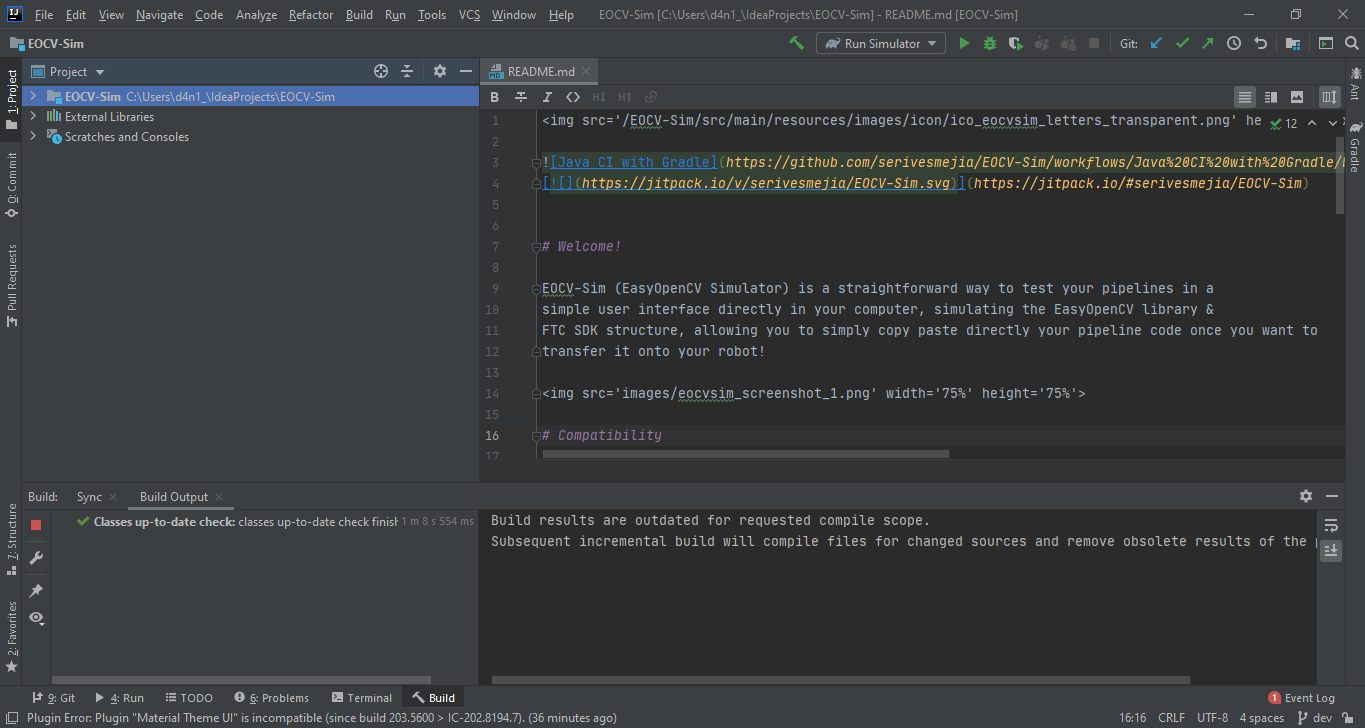Viewport: 1365px width, 728px height.
Task: Run with coverage shield icon
Action: tap(1016, 43)
